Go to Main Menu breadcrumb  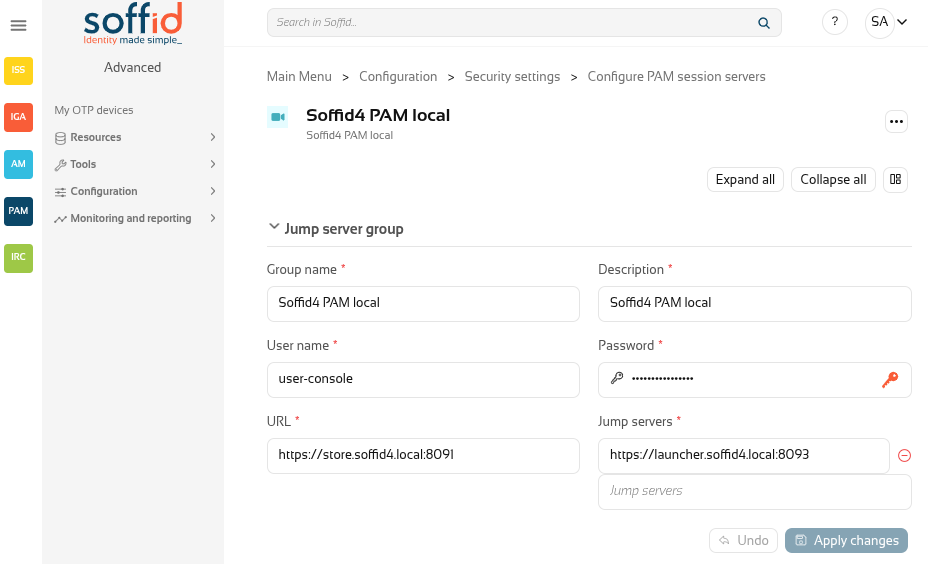(x=299, y=77)
